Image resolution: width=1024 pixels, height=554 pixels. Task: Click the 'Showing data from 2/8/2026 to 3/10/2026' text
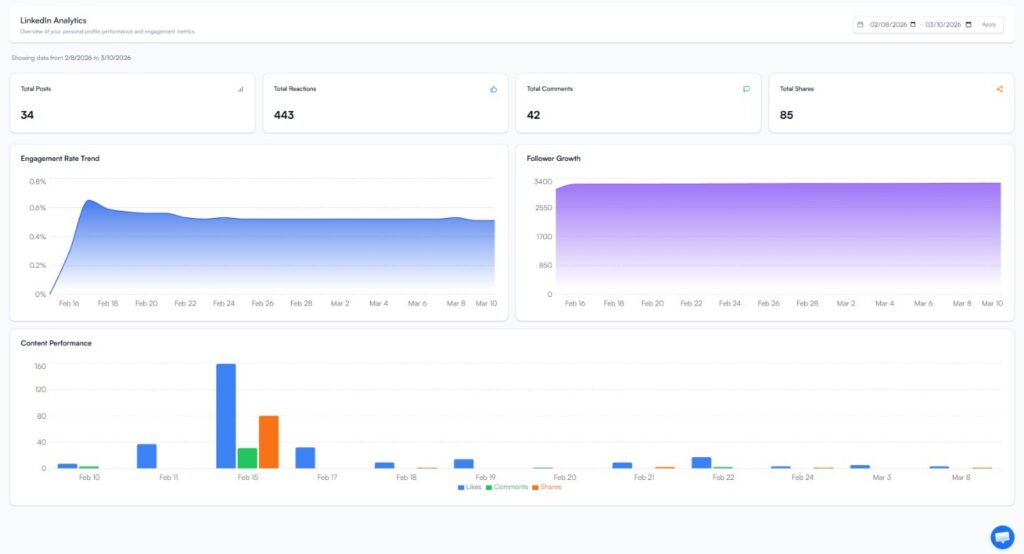click(x=71, y=57)
